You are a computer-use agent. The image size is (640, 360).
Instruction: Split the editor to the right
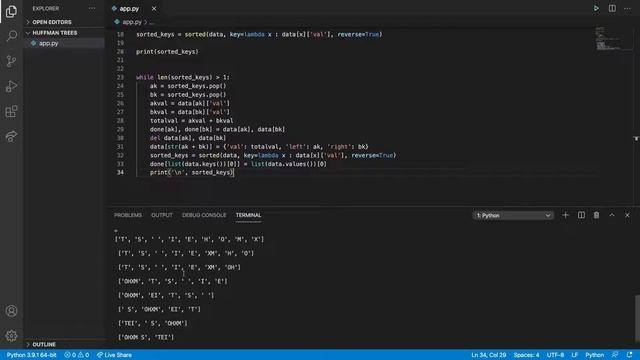coord(612,8)
